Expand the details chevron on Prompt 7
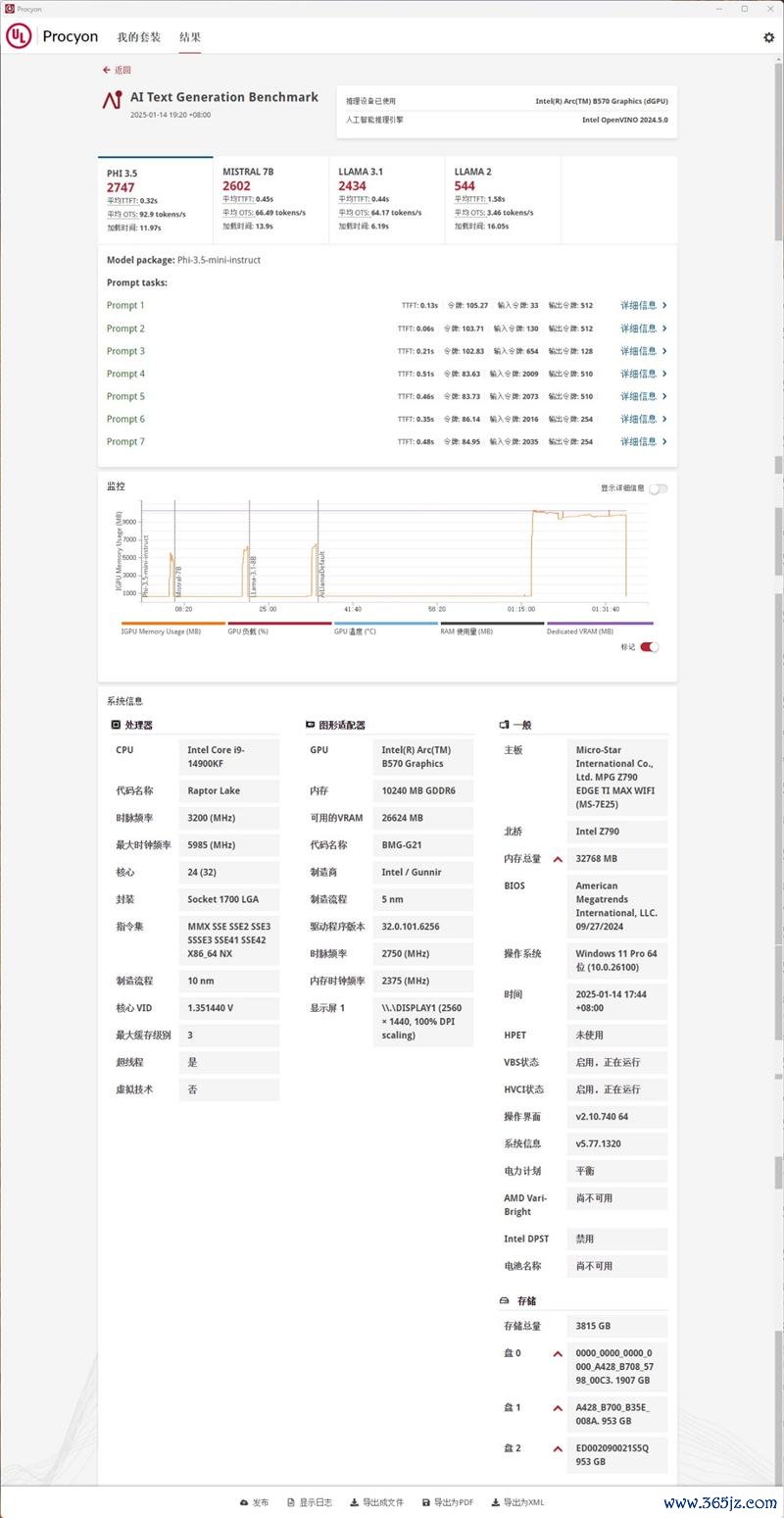 pyautogui.click(x=664, y=441)
